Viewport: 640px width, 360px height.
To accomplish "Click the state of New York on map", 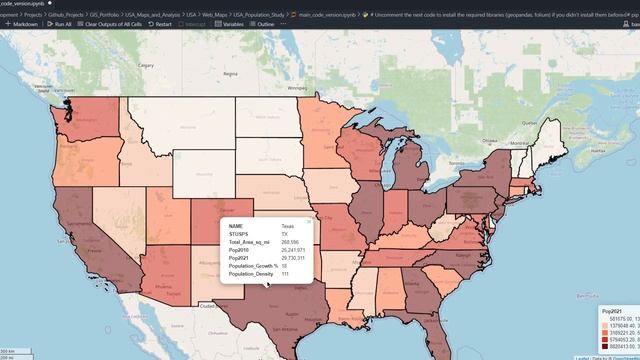I will coord(488,173).
